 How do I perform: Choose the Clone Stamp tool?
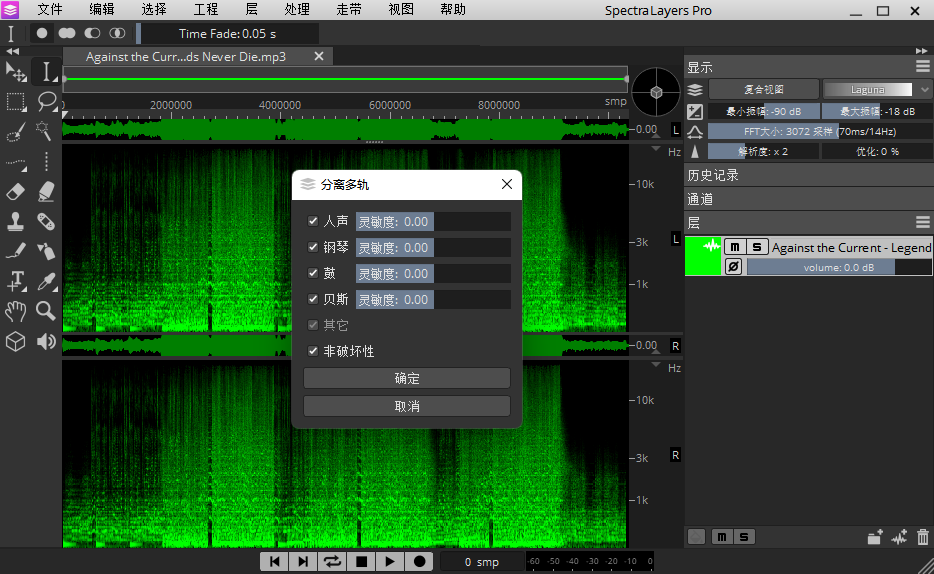pos(16,221)
